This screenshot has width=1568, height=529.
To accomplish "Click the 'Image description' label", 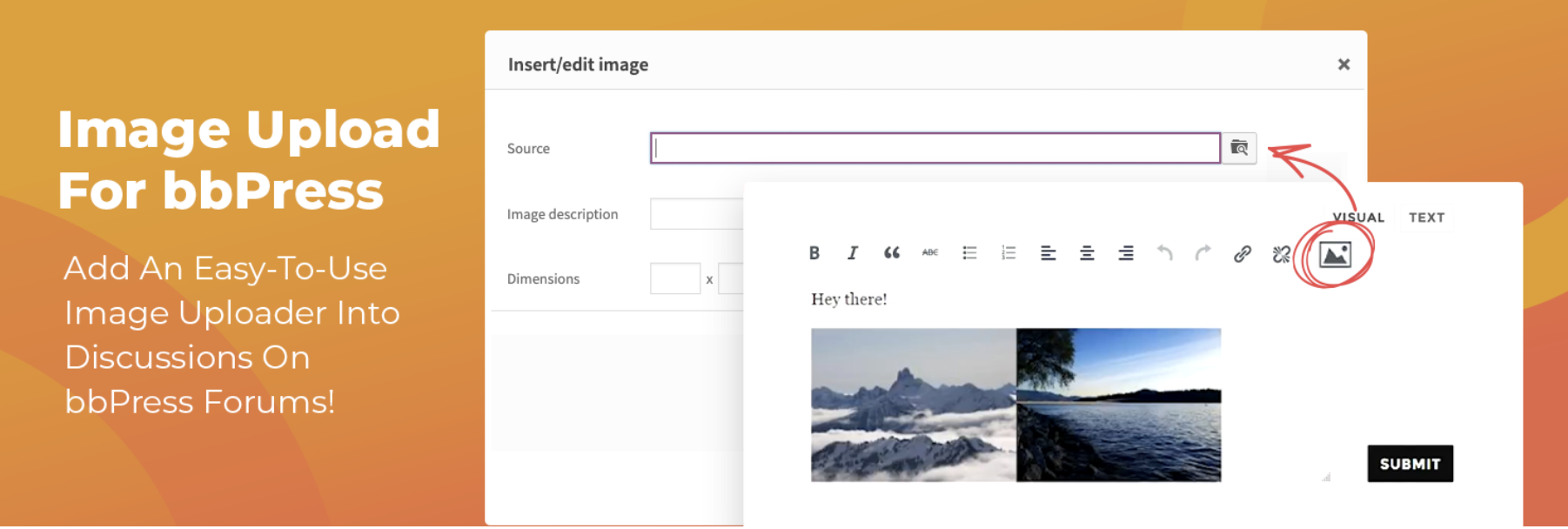I will (x=562, y=214).
